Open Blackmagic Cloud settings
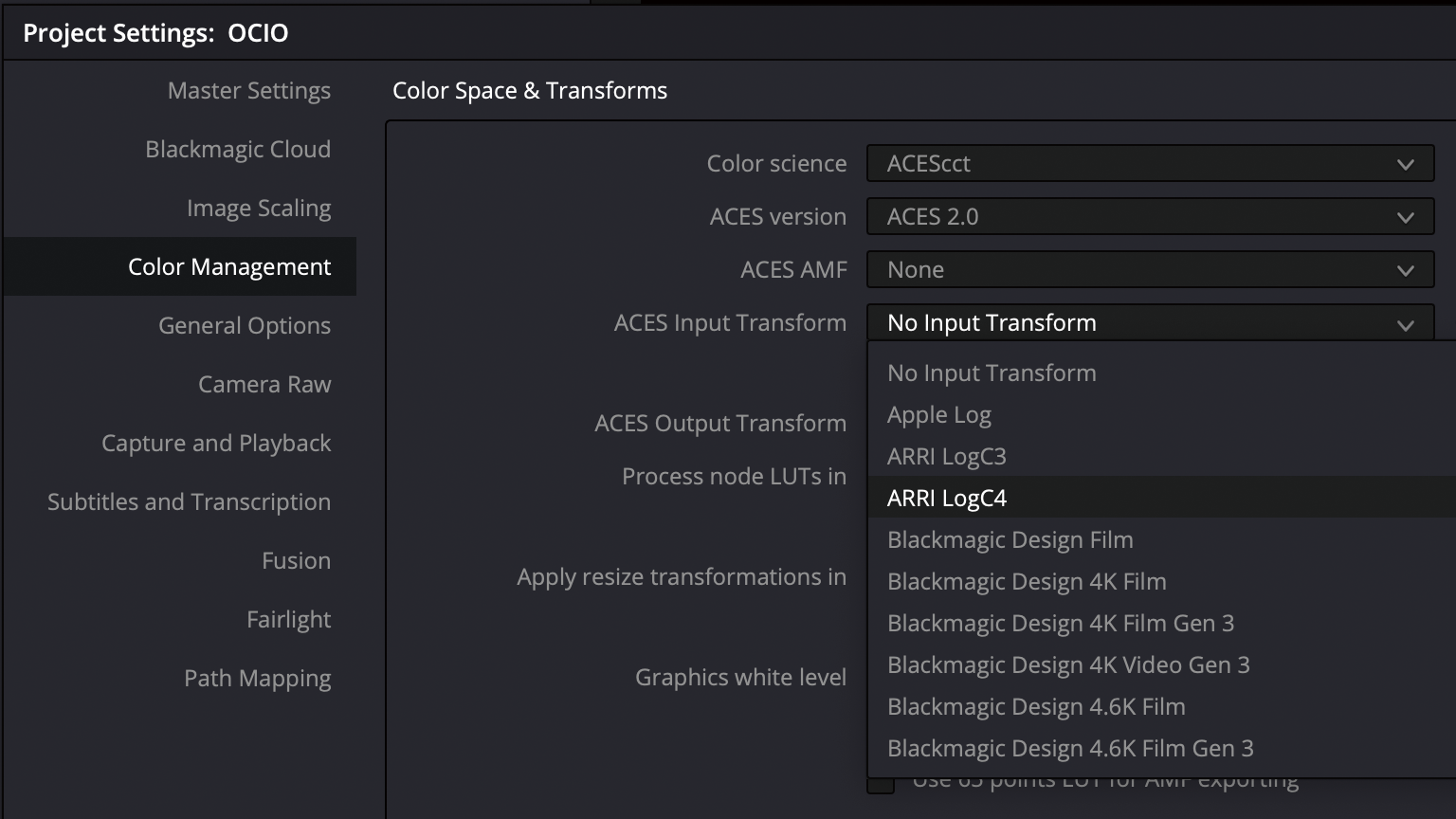Viewport: 1456px width, 819px height. click(x=237, y=149)
